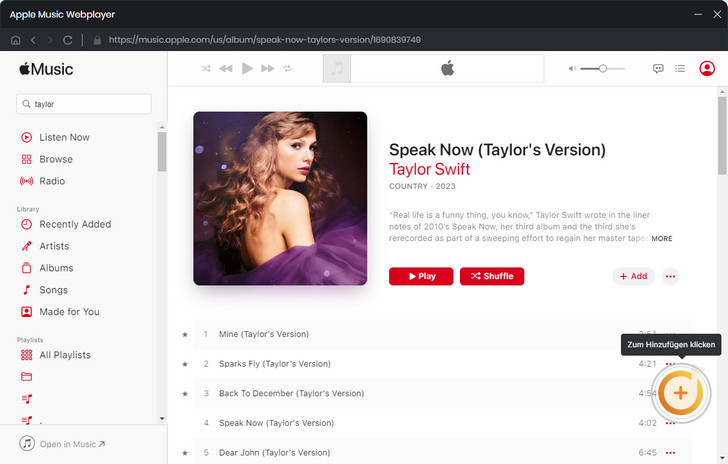Reload the page with refresh icon

(68, 40)
